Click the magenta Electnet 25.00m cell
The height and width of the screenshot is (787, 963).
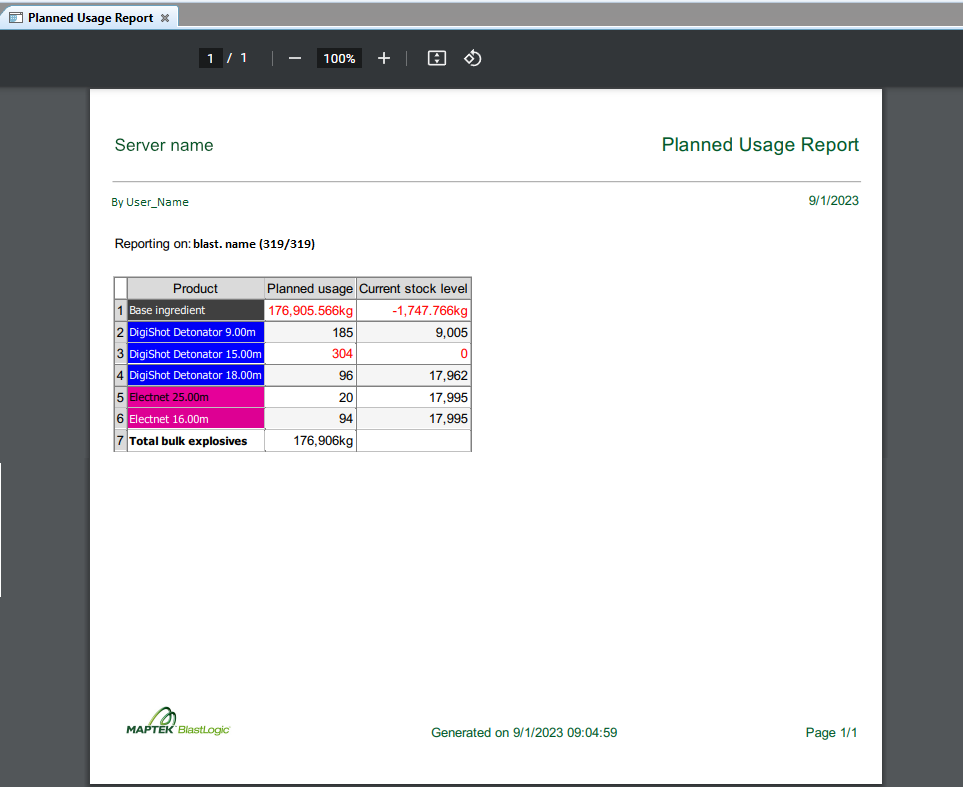click(195, 397)
